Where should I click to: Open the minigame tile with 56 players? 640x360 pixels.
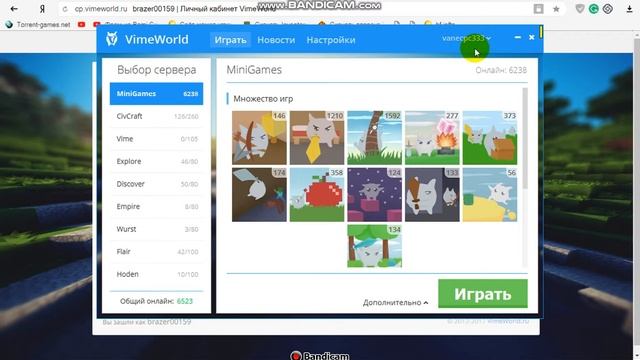pyautogui.click(x=490, y=195)
